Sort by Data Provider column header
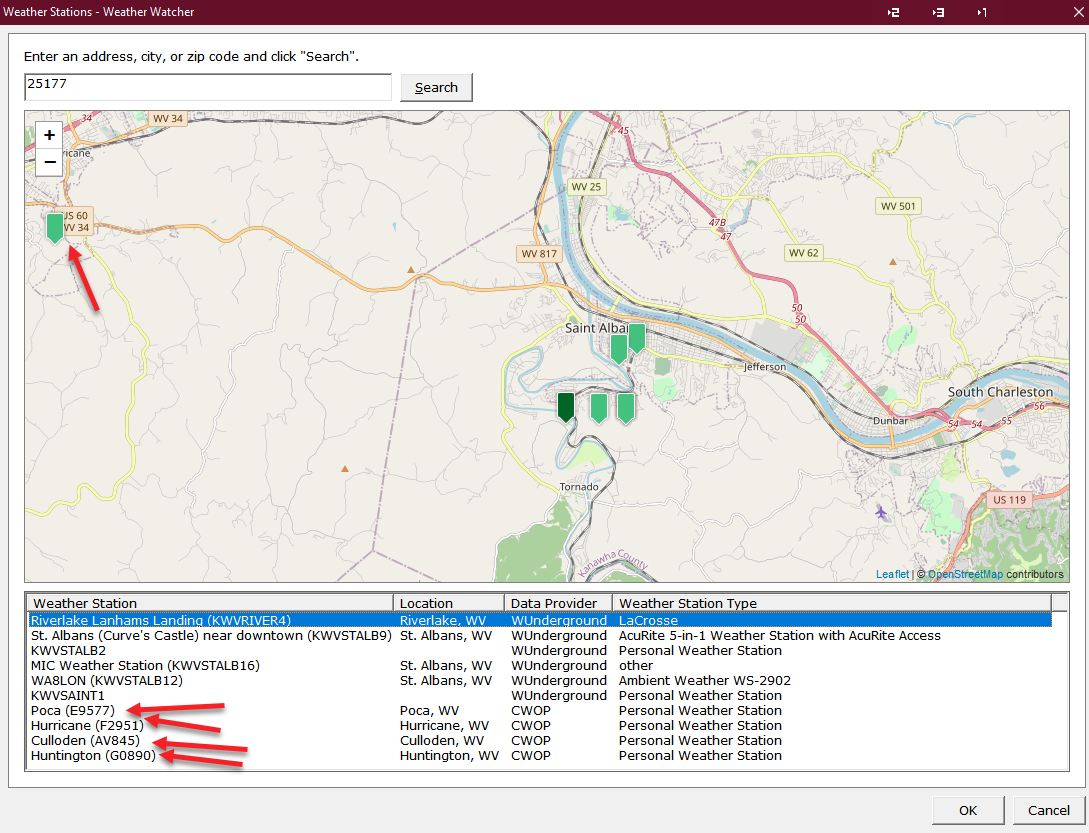Image resolution: width=1089 pixels, height=833 pixels. coord(558,603)
